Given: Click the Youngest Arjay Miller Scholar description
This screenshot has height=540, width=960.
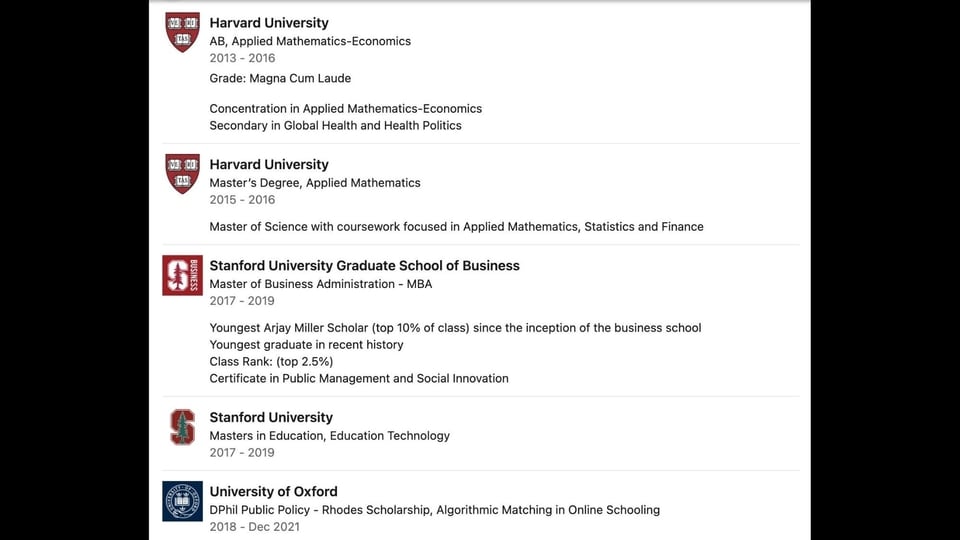Looking at the screenshot, I should tap(456, 328).
